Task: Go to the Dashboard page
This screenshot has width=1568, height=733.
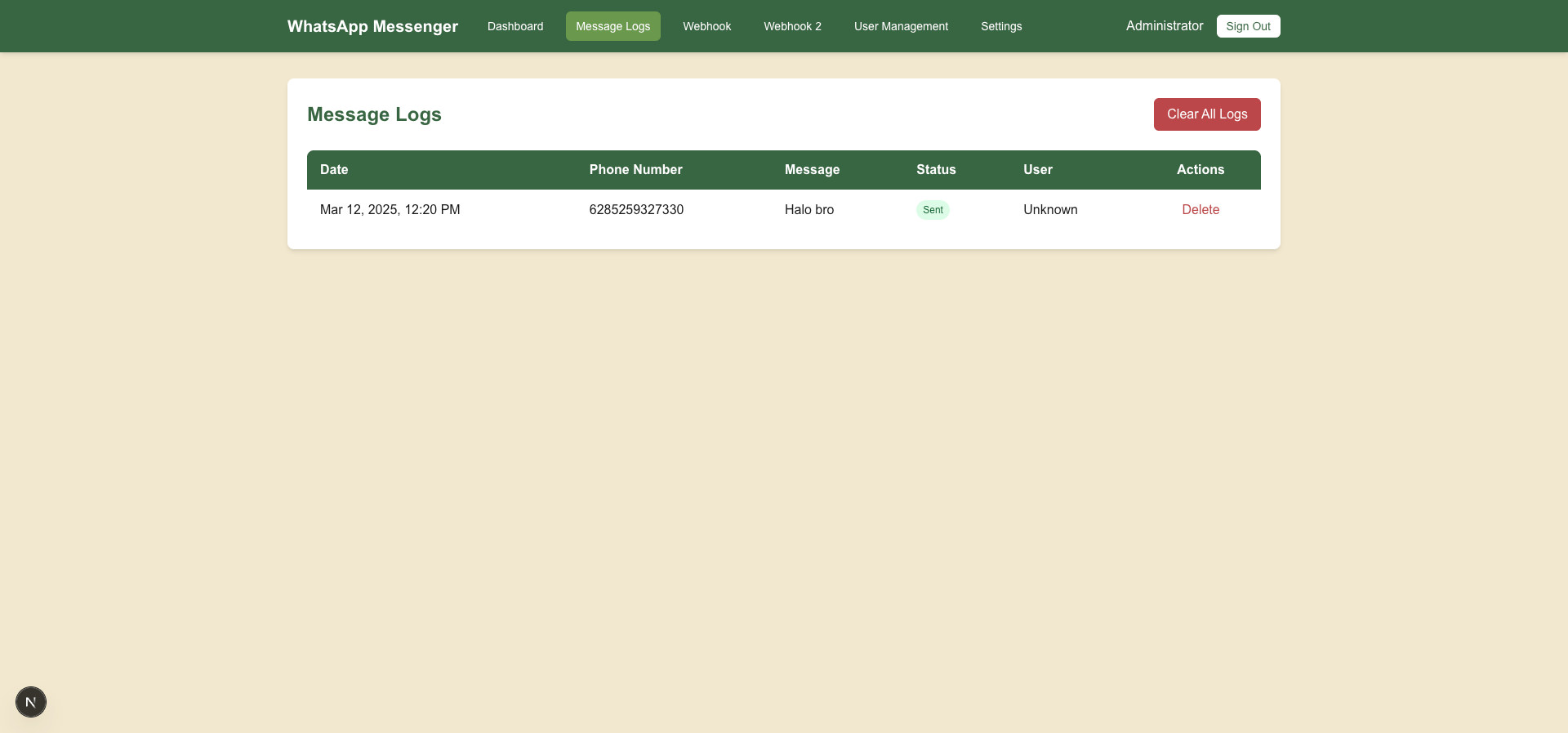Action: 515,26
